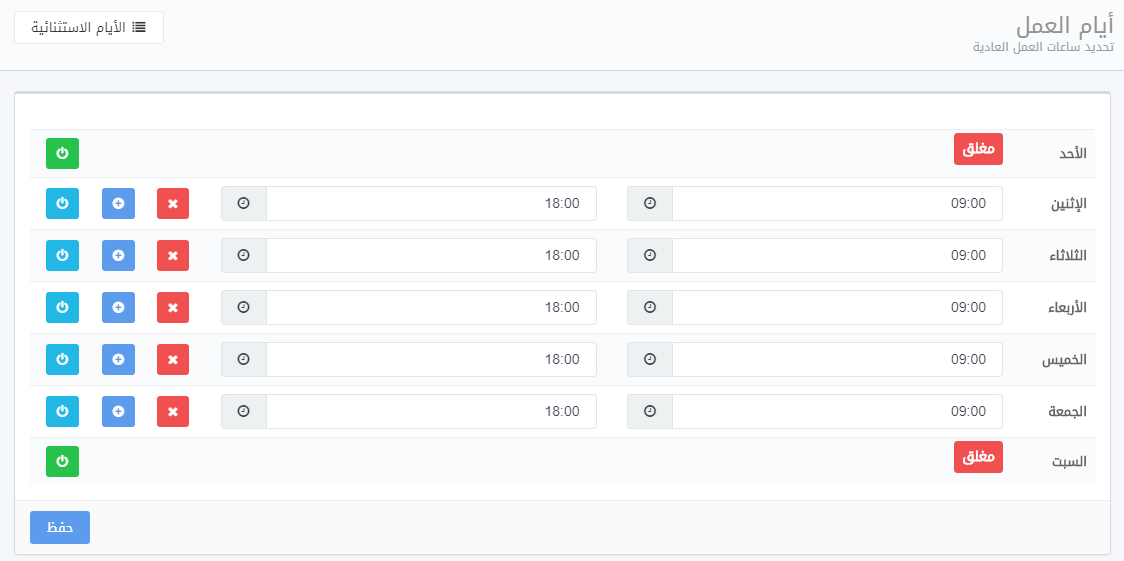Click the closed (مغلق) badge for Sunday
1124x561 pixels.
coord(977,149)
